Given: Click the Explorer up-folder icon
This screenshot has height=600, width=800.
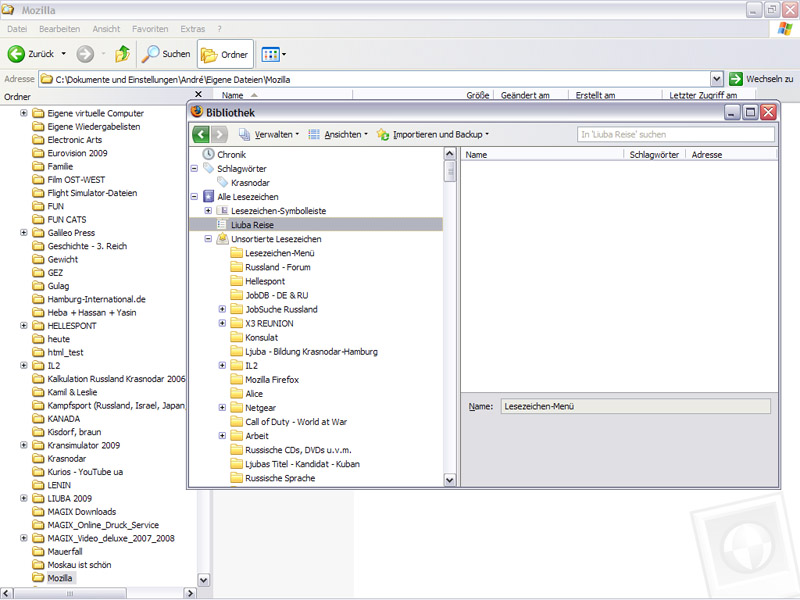Looking at the screenshot, I should pos(122,54).
